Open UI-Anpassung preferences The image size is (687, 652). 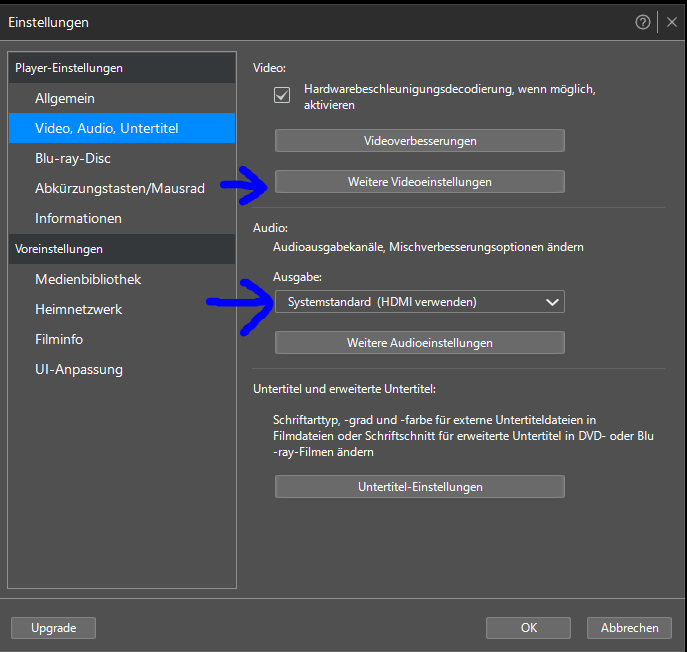[122, 369]
